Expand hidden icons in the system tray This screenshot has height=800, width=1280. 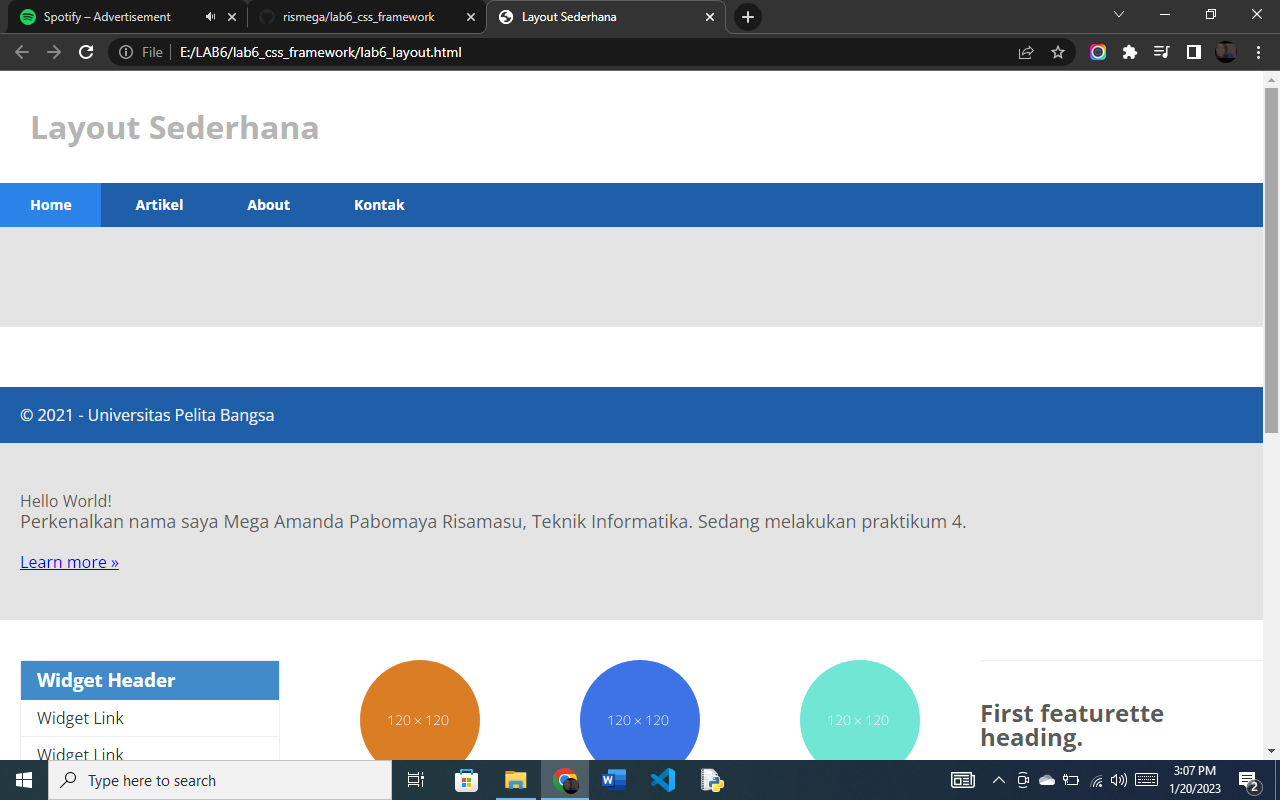coord(998,780)
